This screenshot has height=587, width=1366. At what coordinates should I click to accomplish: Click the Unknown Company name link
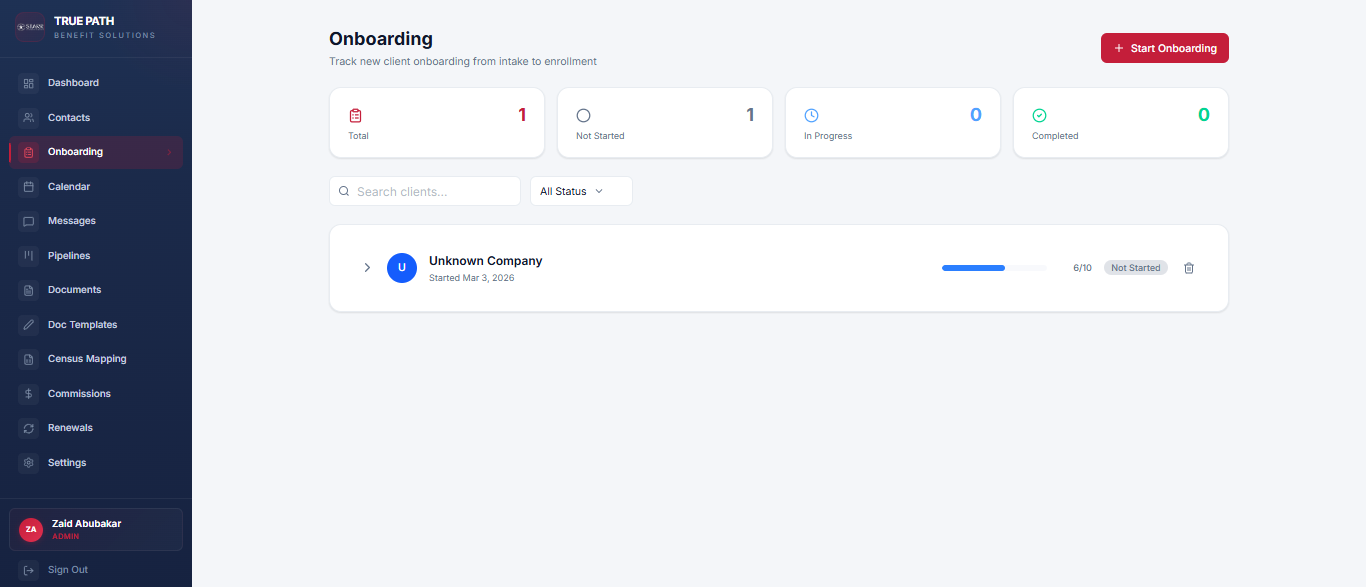(485, 261)
